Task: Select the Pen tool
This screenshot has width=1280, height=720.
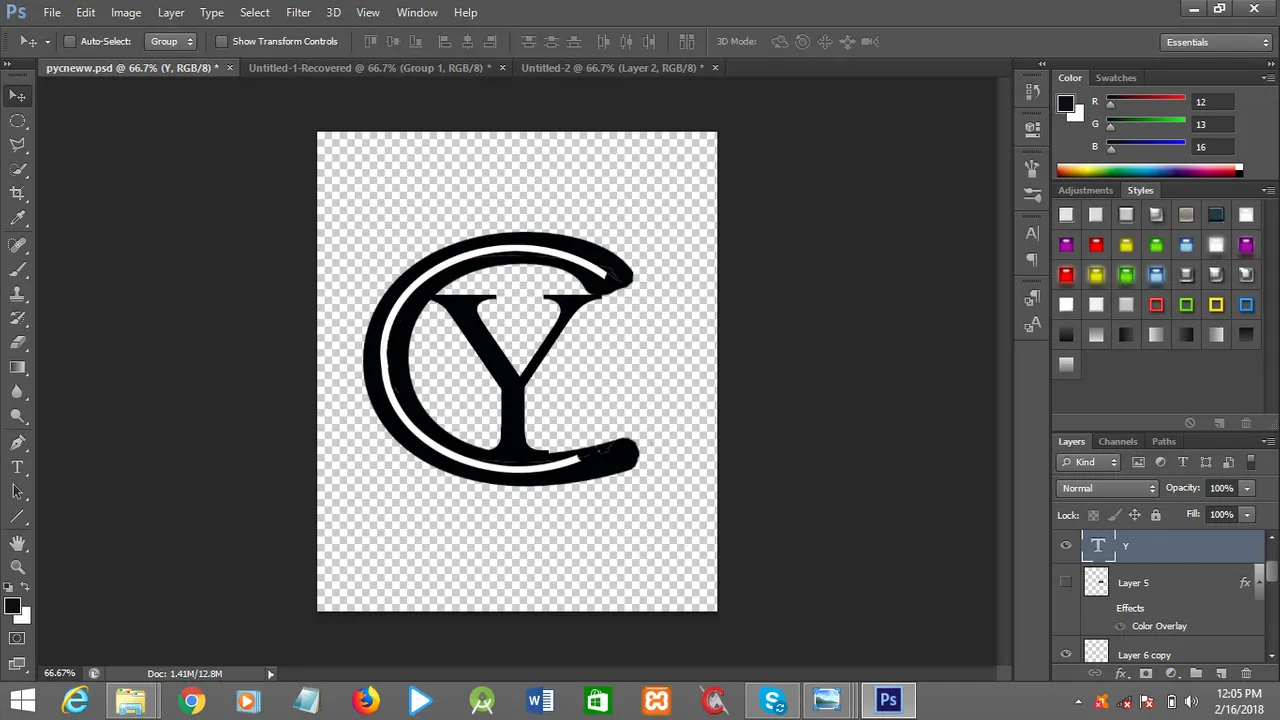Action: coord(18,442)
